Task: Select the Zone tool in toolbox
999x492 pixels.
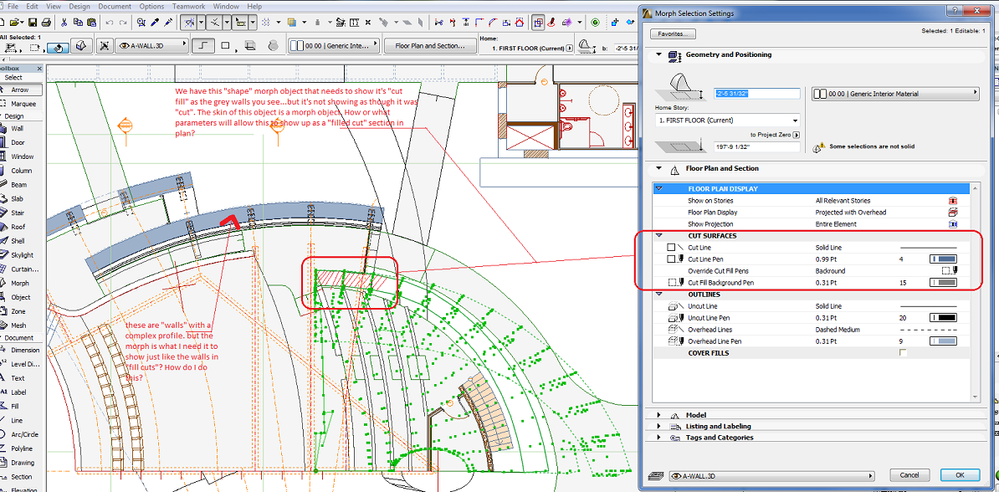Action: pos(20,311)
